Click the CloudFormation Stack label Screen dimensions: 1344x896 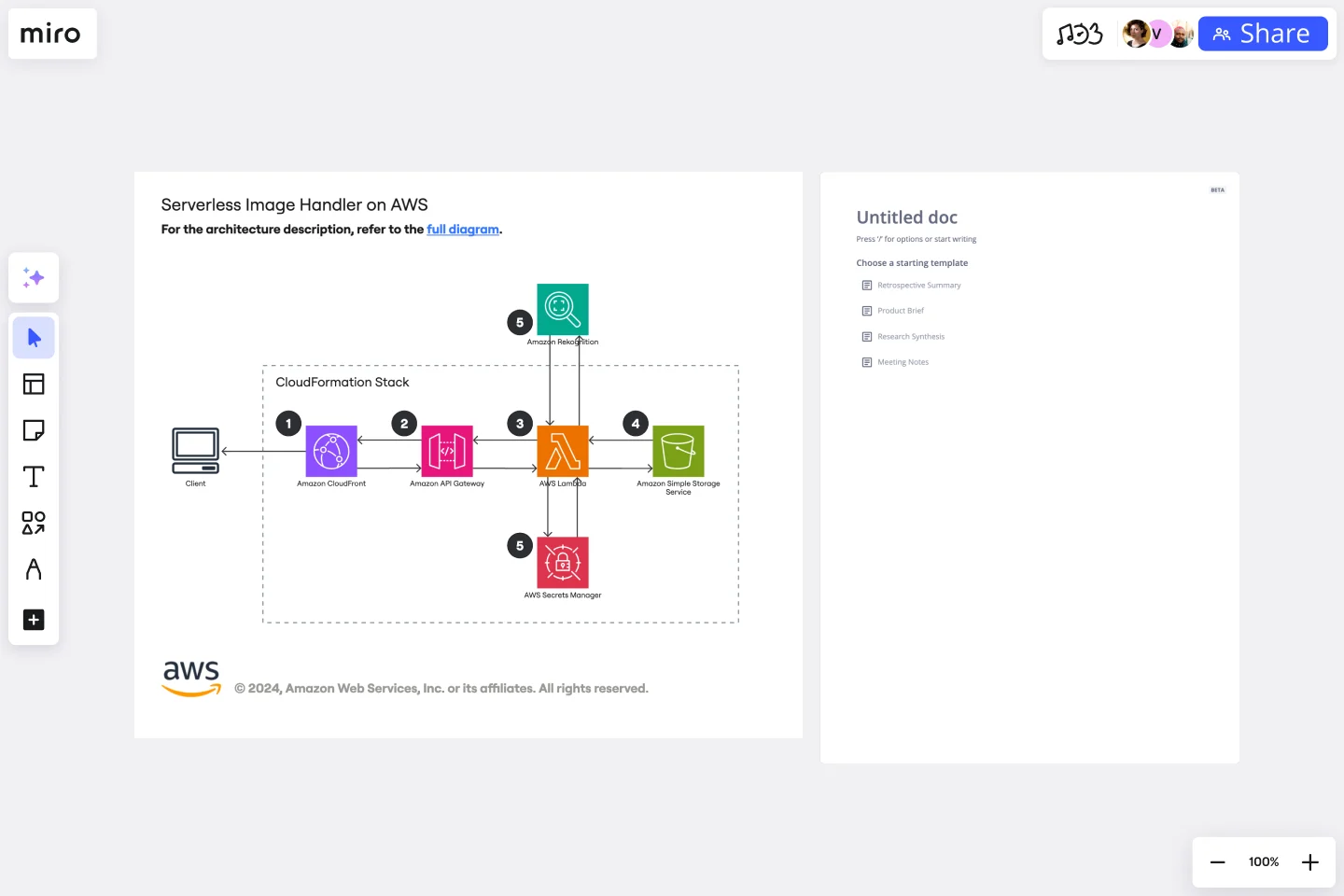click(343, 382)
